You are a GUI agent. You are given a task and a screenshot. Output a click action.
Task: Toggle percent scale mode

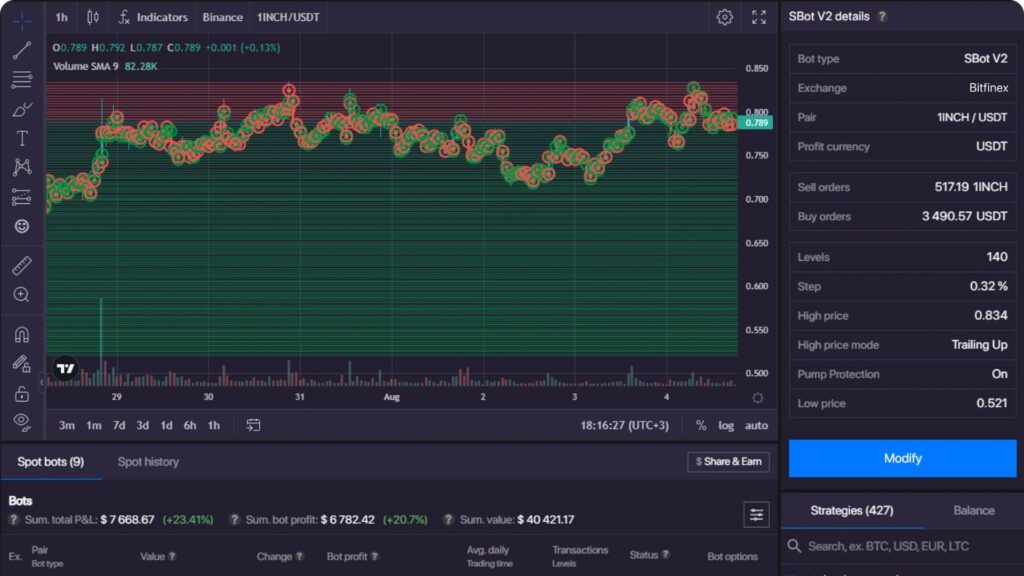[701, 425]
